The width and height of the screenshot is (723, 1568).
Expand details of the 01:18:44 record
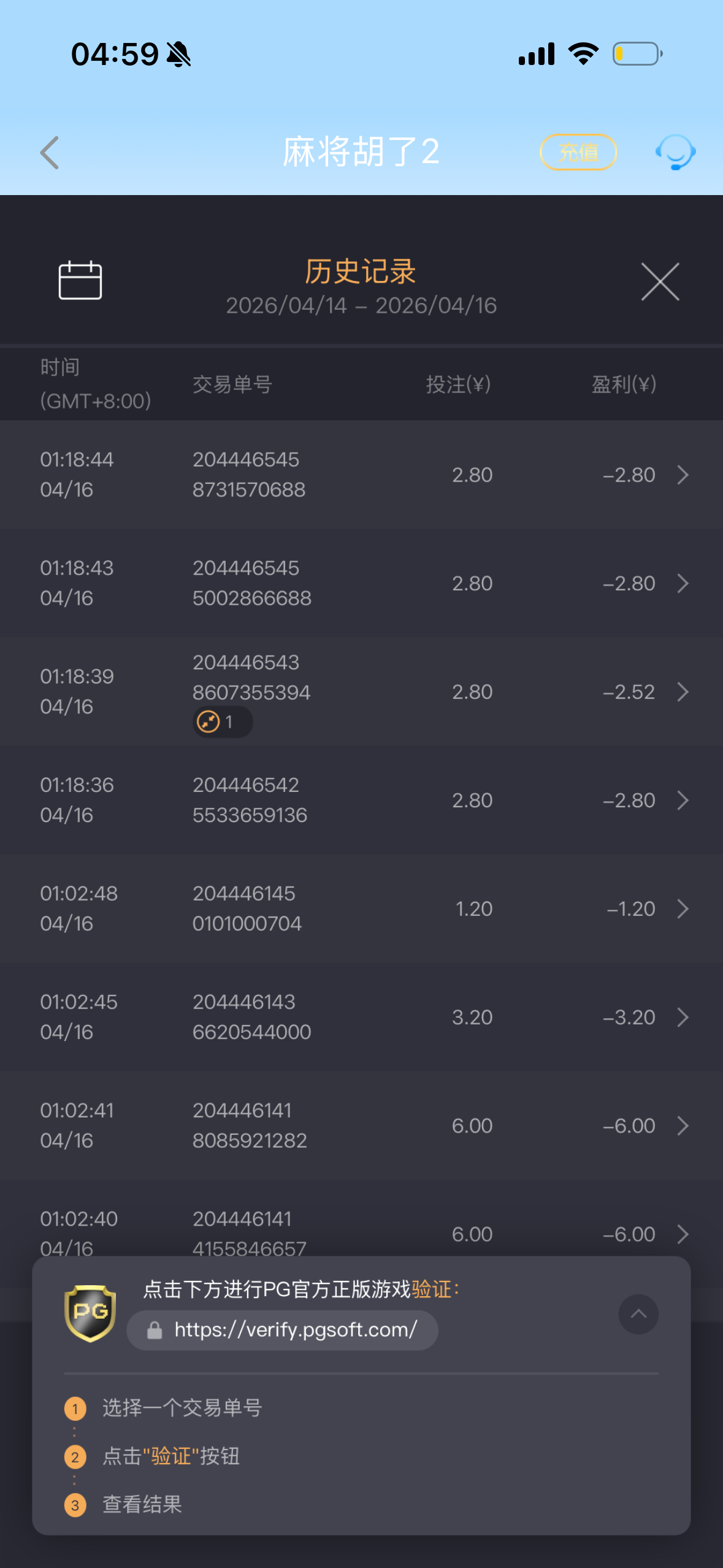point(683,475)
